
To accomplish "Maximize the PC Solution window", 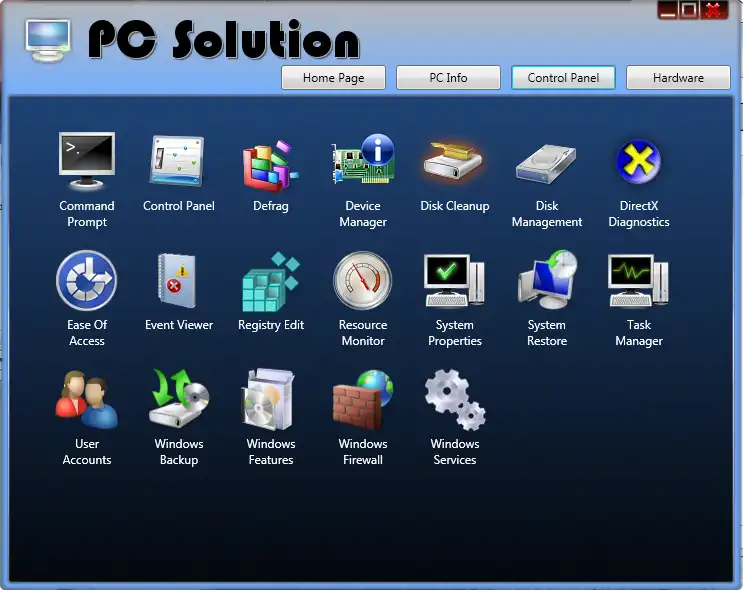I will [689, 10].
